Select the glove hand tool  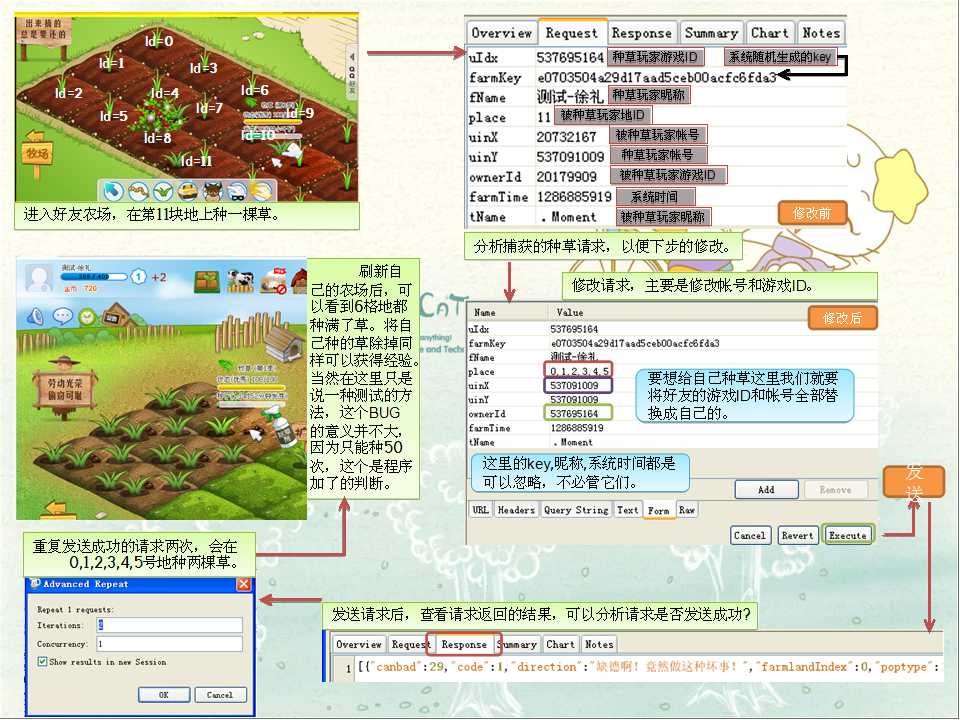click(x=260, y=192)
